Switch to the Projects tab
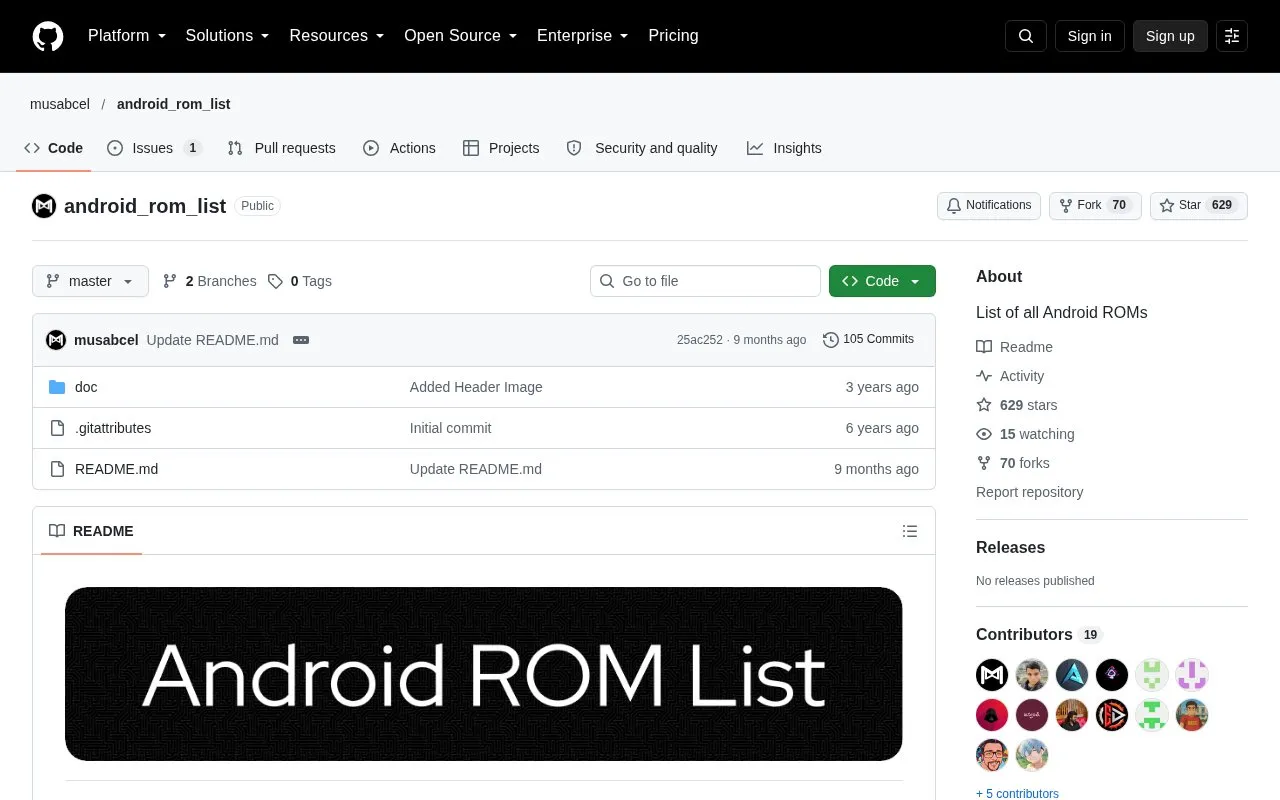The width and height of the screenshot is (1280, 800). coord(501,148)
